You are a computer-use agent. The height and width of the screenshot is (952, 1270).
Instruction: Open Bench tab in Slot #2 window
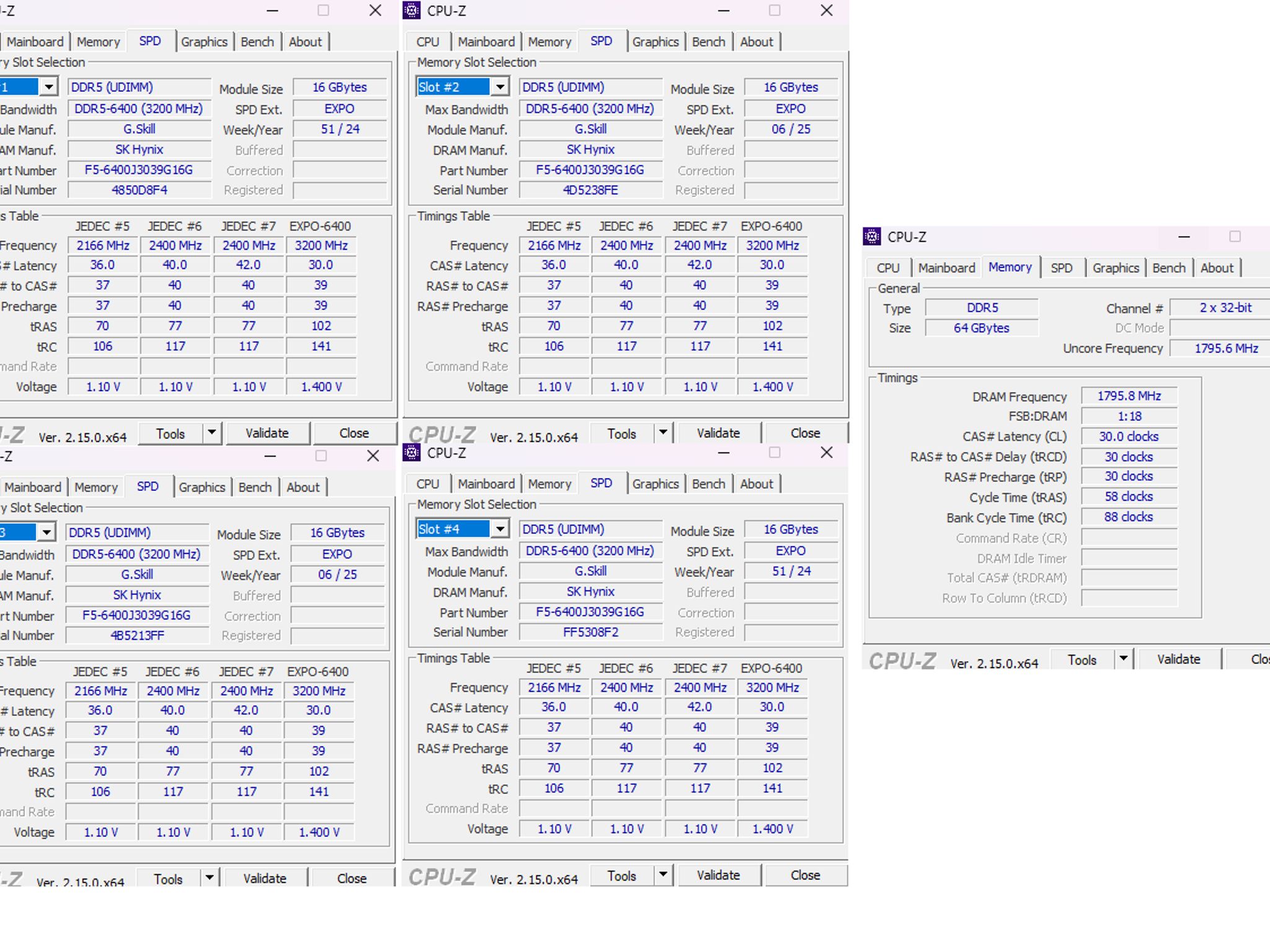tap(708, 42)
